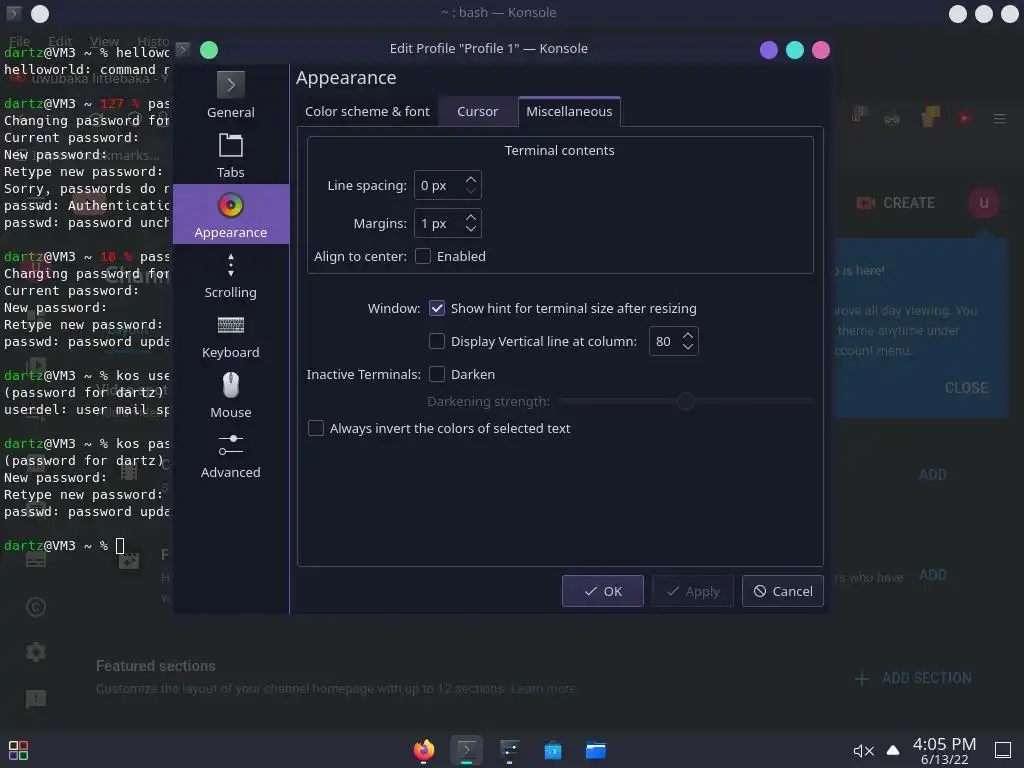1024x768 pixels.
Task: Click the vertical line column value 80
Action: (665, 341)
